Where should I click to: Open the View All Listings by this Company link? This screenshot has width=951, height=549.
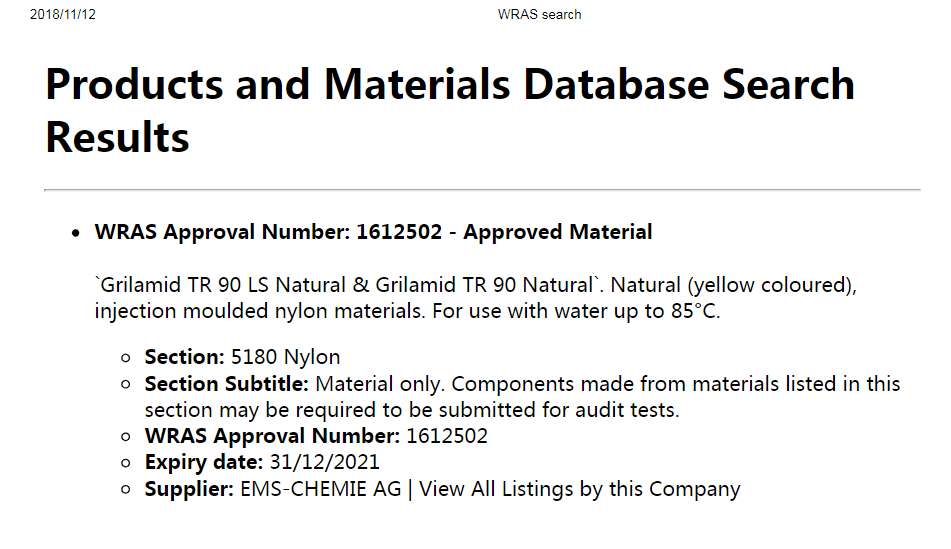580,489
